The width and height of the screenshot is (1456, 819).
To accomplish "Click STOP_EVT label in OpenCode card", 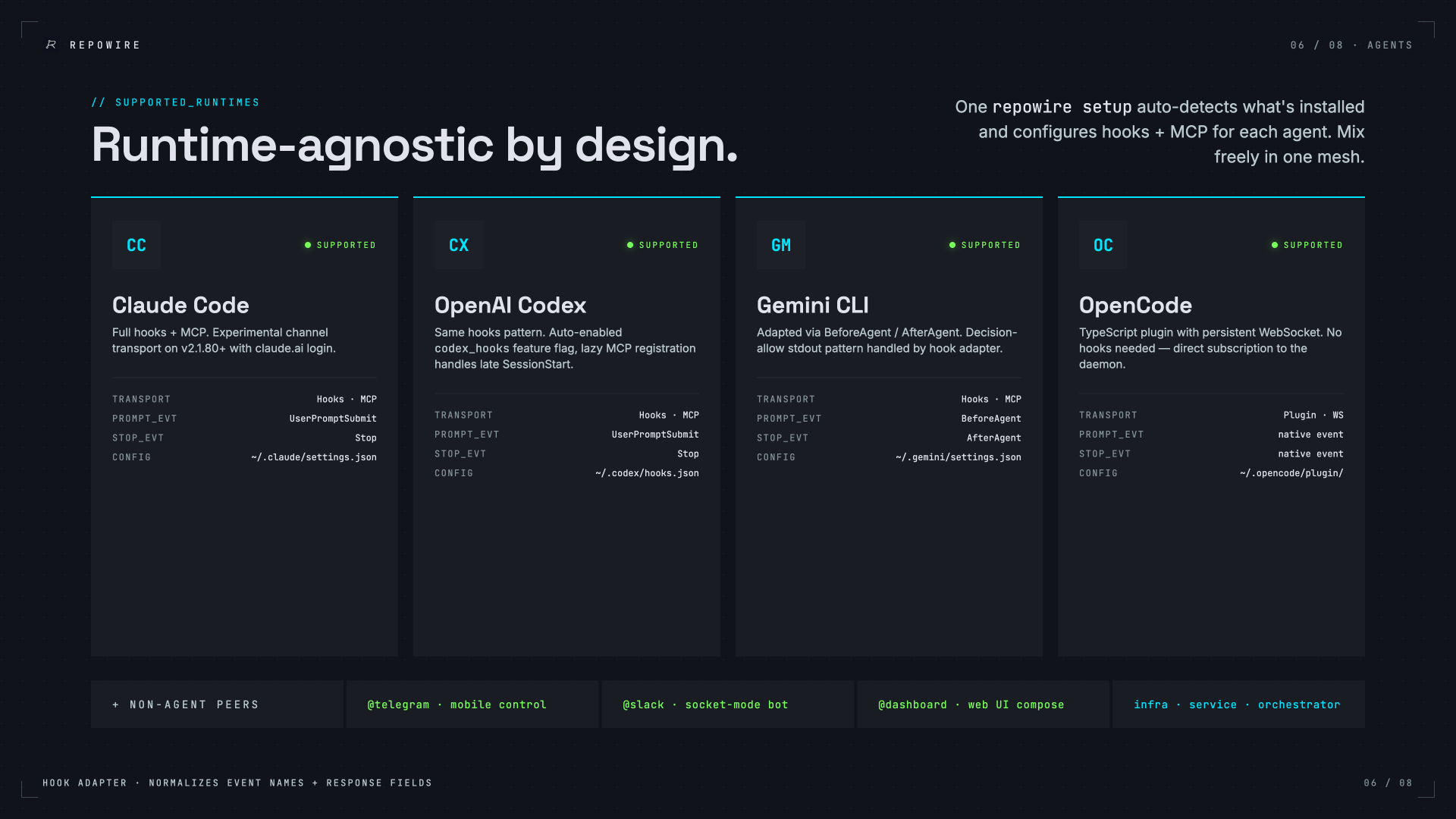I will (1105, 453).
